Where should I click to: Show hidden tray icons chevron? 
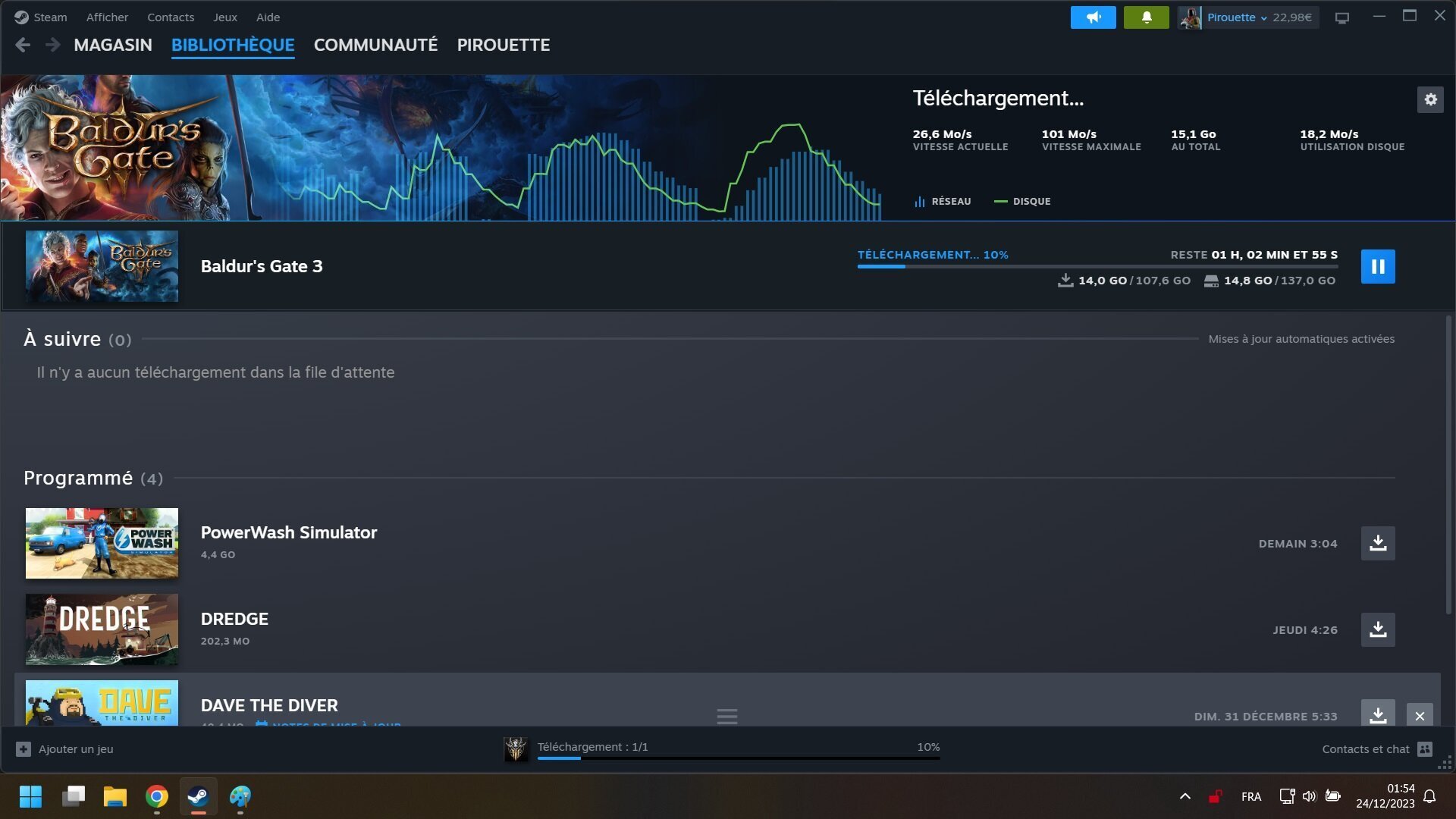(x=1185, y=796)
